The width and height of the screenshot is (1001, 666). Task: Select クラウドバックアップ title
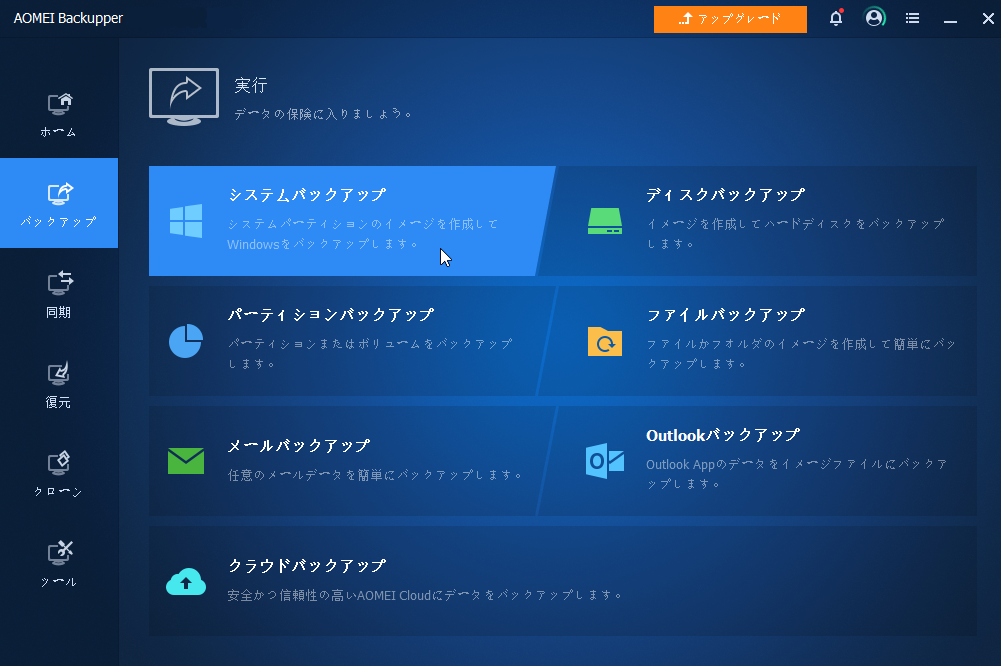pyautogui.click(x=307, y=566)
